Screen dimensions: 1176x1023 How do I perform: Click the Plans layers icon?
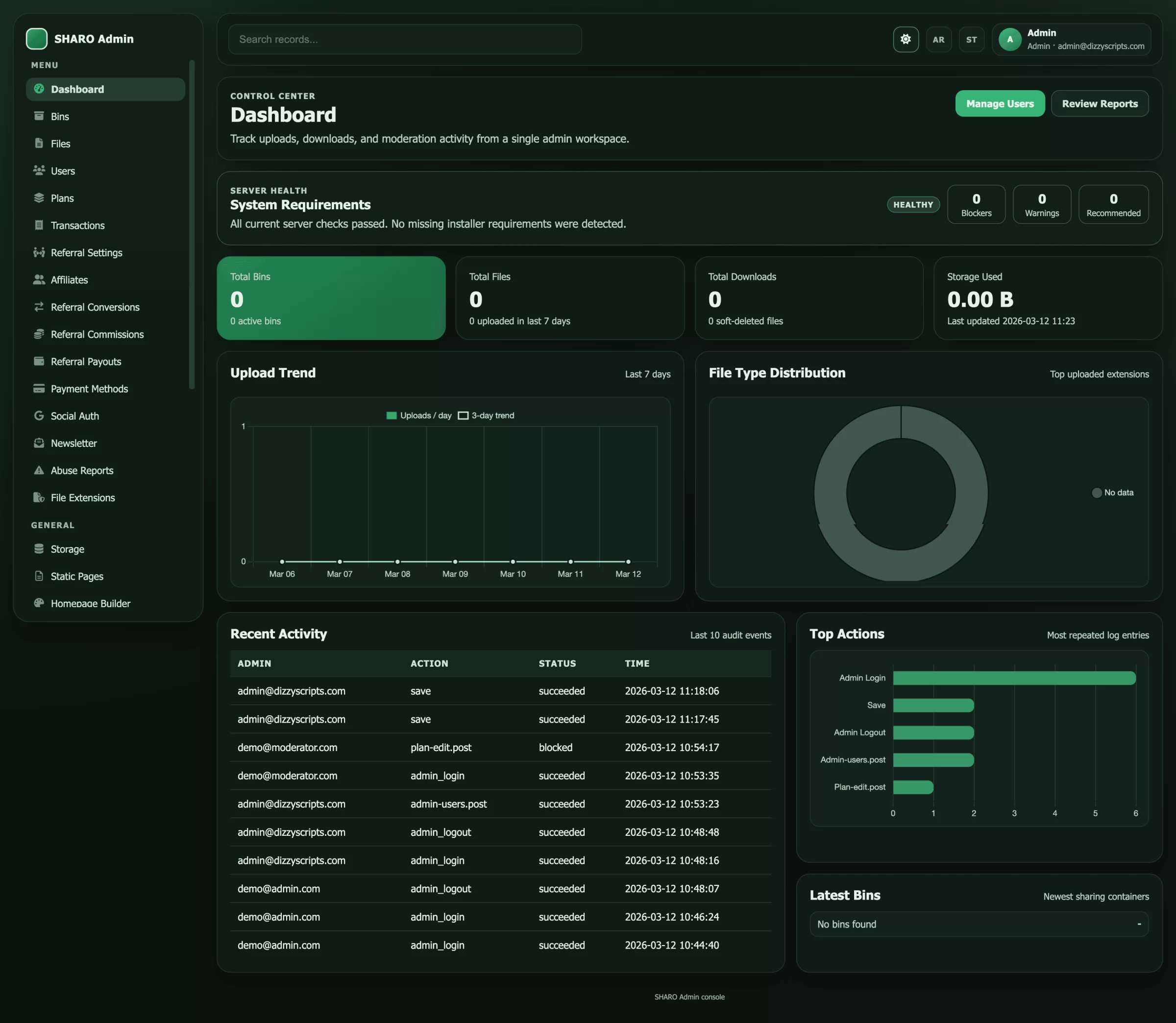[39, 197]
